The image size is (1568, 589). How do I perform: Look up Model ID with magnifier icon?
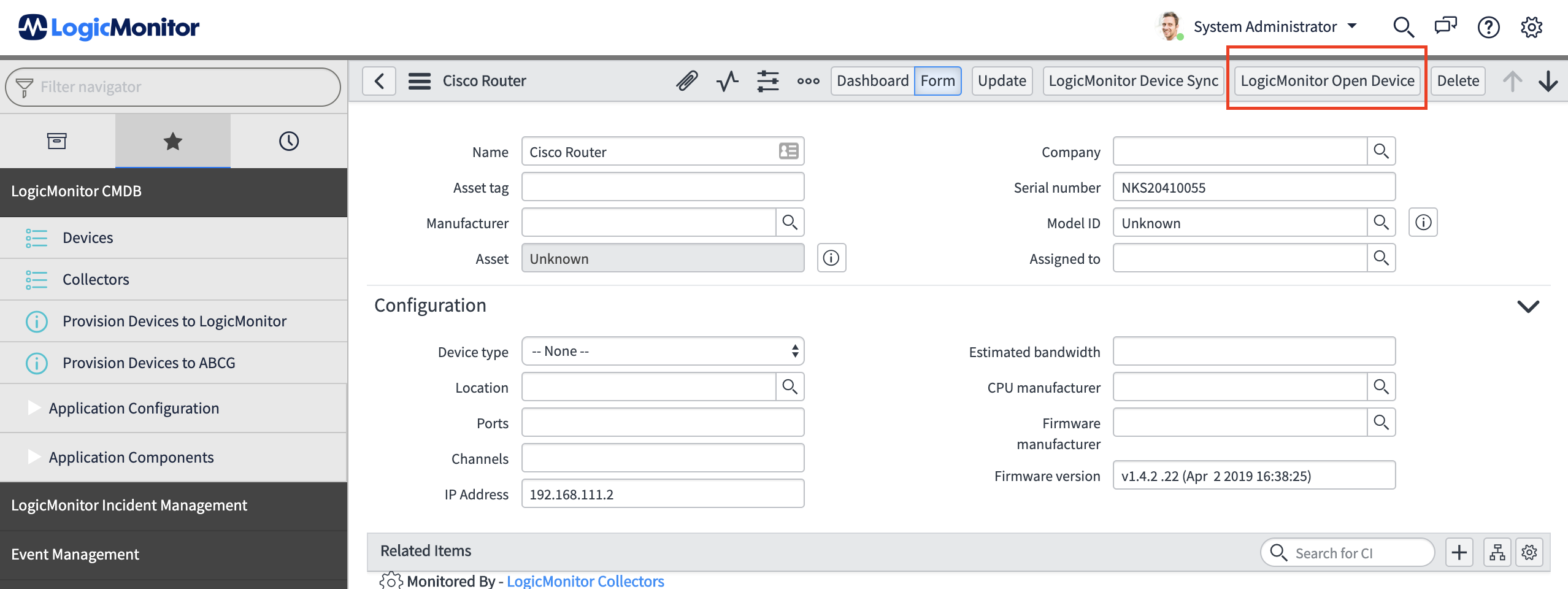(1382, 222)
